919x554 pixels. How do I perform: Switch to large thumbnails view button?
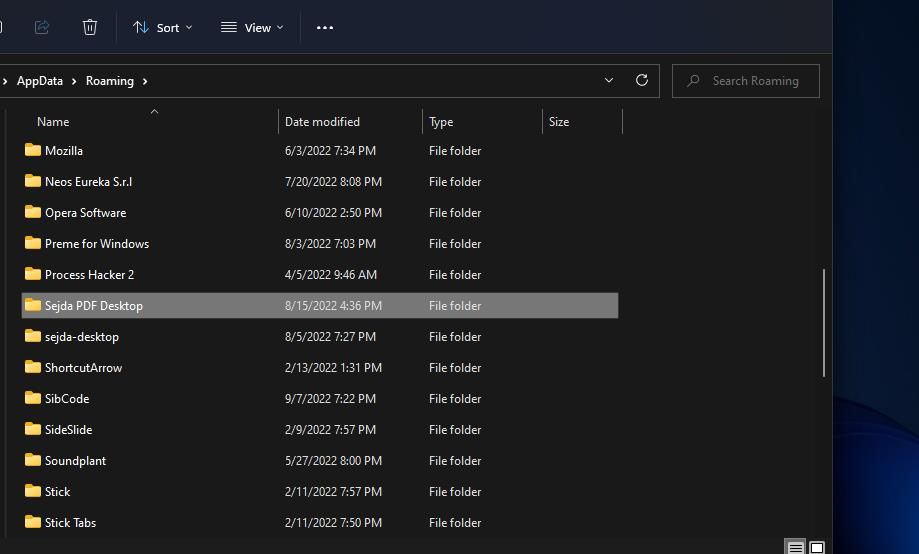click(x=817, y=547)
